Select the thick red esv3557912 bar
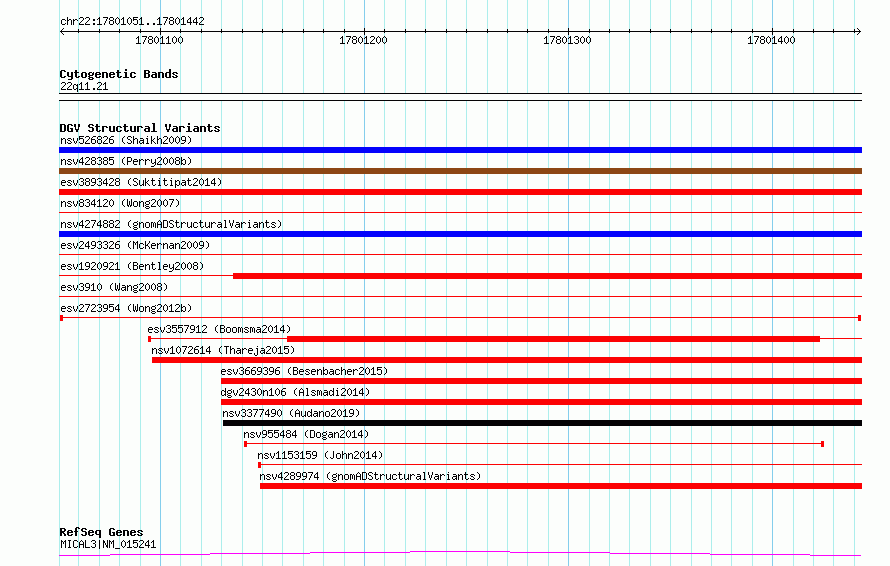Image resolution: width=890 pixels, height=566 pixels. click(553, 339)
